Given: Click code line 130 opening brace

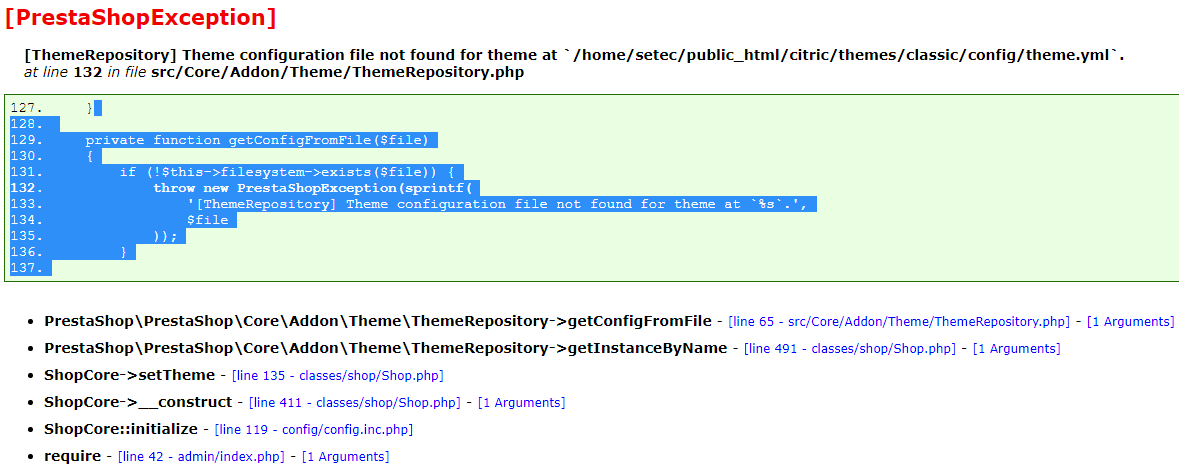Looking at the screenshot, I should pos(89,156).
